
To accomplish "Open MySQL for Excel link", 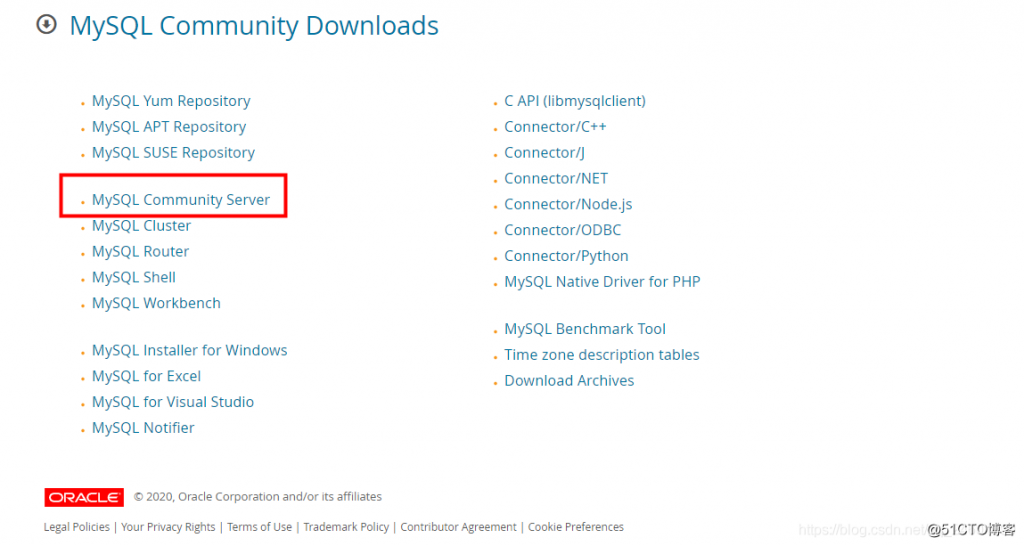I will (x=146, y=376).
